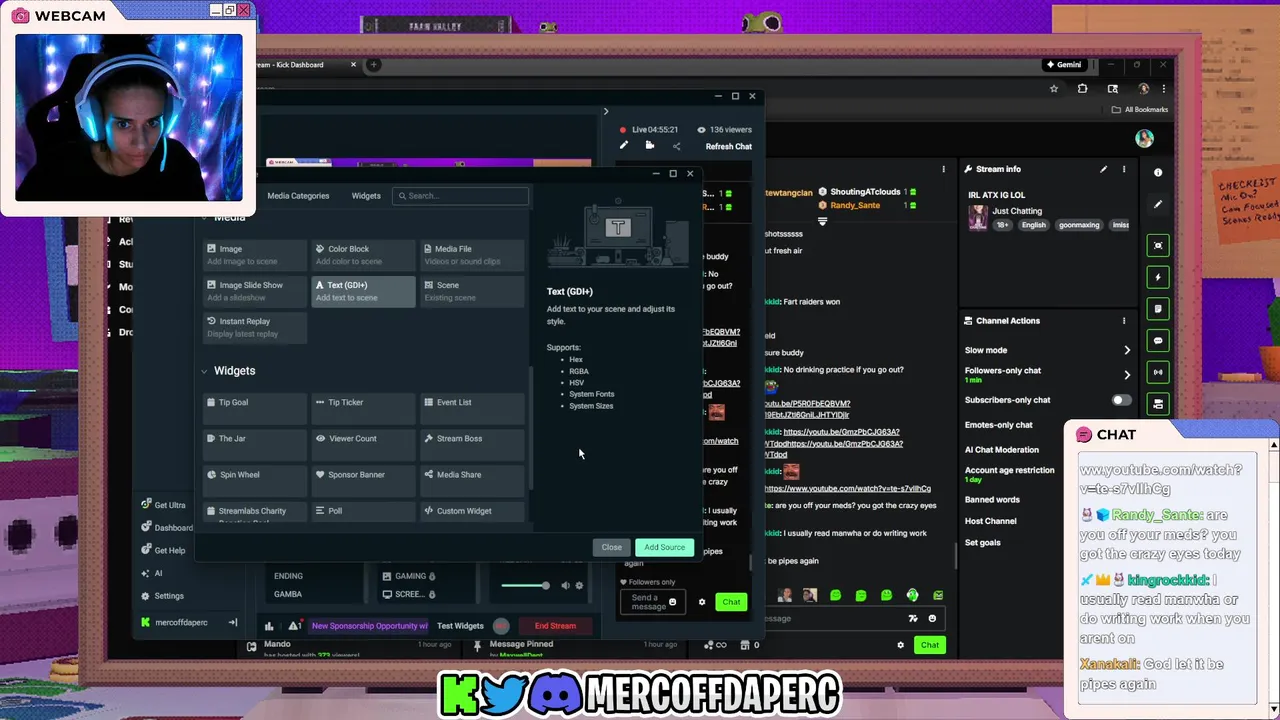This screenshot has width=1280, height=720.
Task: Open the All Bookmarks folder
Action: click(x=1140, y=110)
